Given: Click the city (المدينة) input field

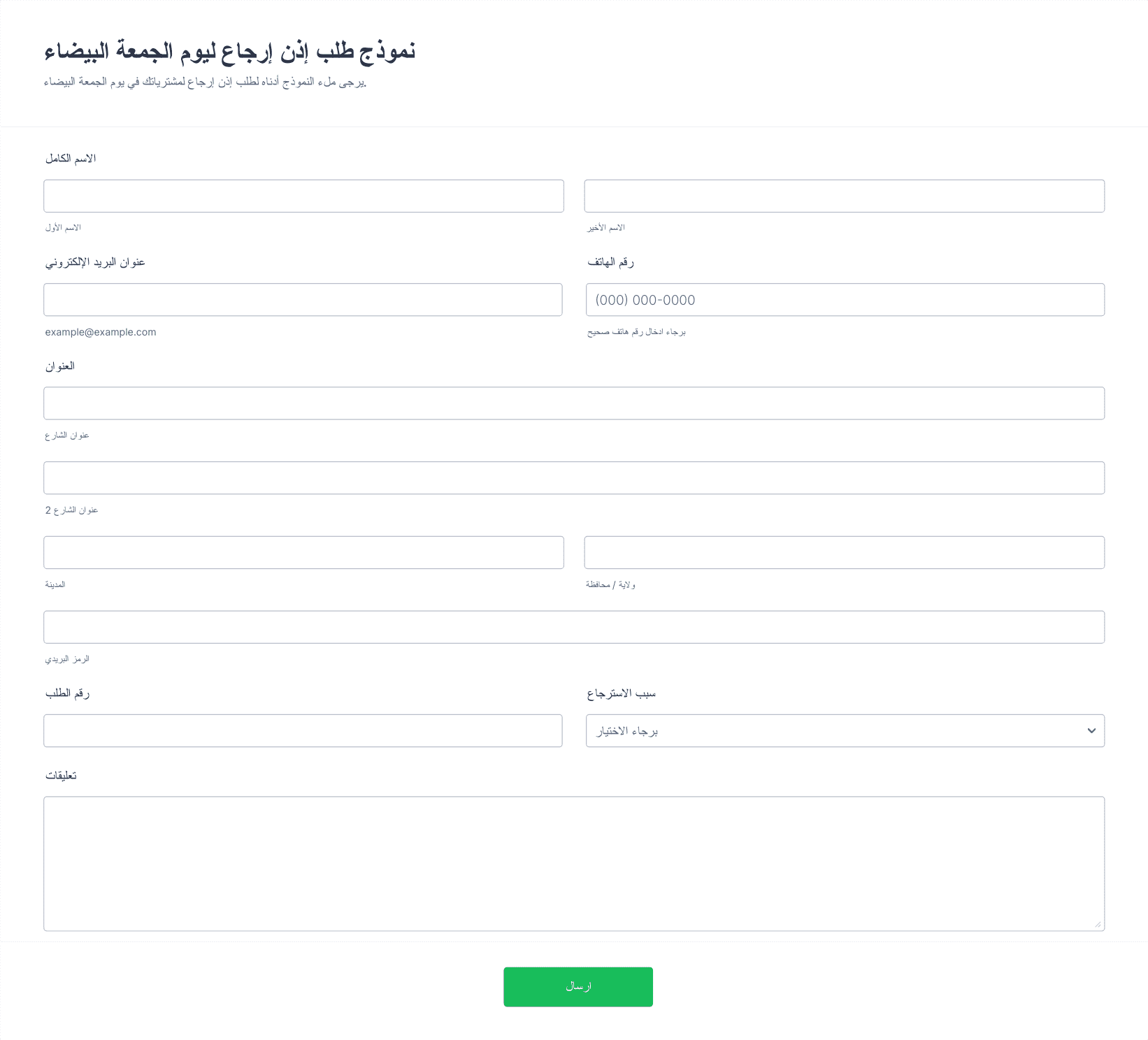Looking at the screenshot, I should (x=303, y=552).
